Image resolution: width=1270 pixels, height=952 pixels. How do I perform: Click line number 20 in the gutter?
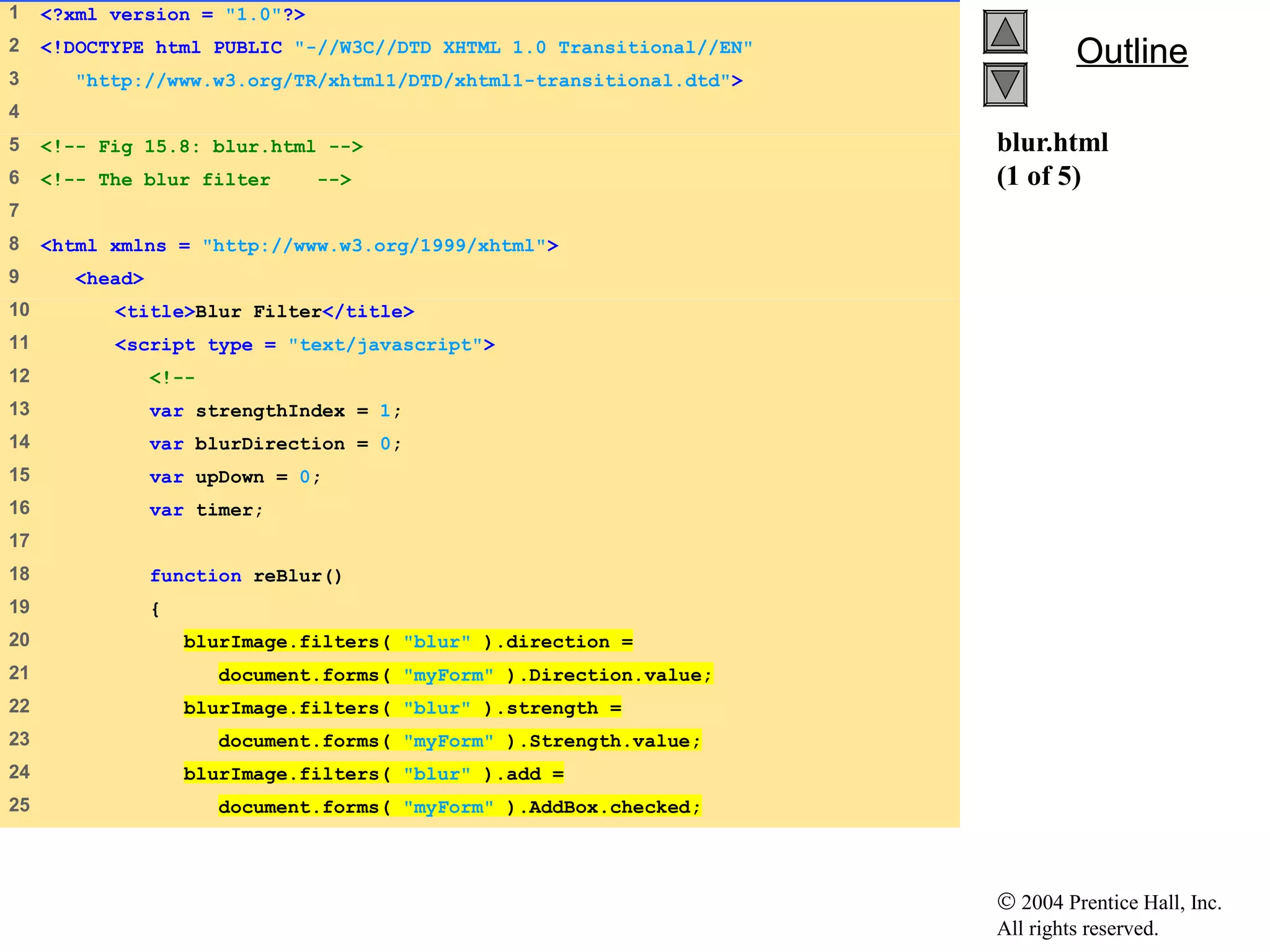point(19,640)
